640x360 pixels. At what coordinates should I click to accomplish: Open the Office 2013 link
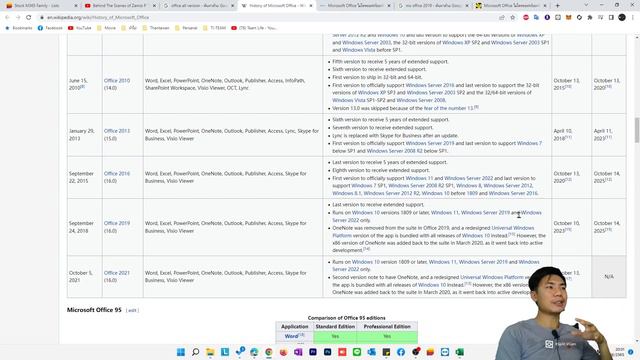pos(117,131)
